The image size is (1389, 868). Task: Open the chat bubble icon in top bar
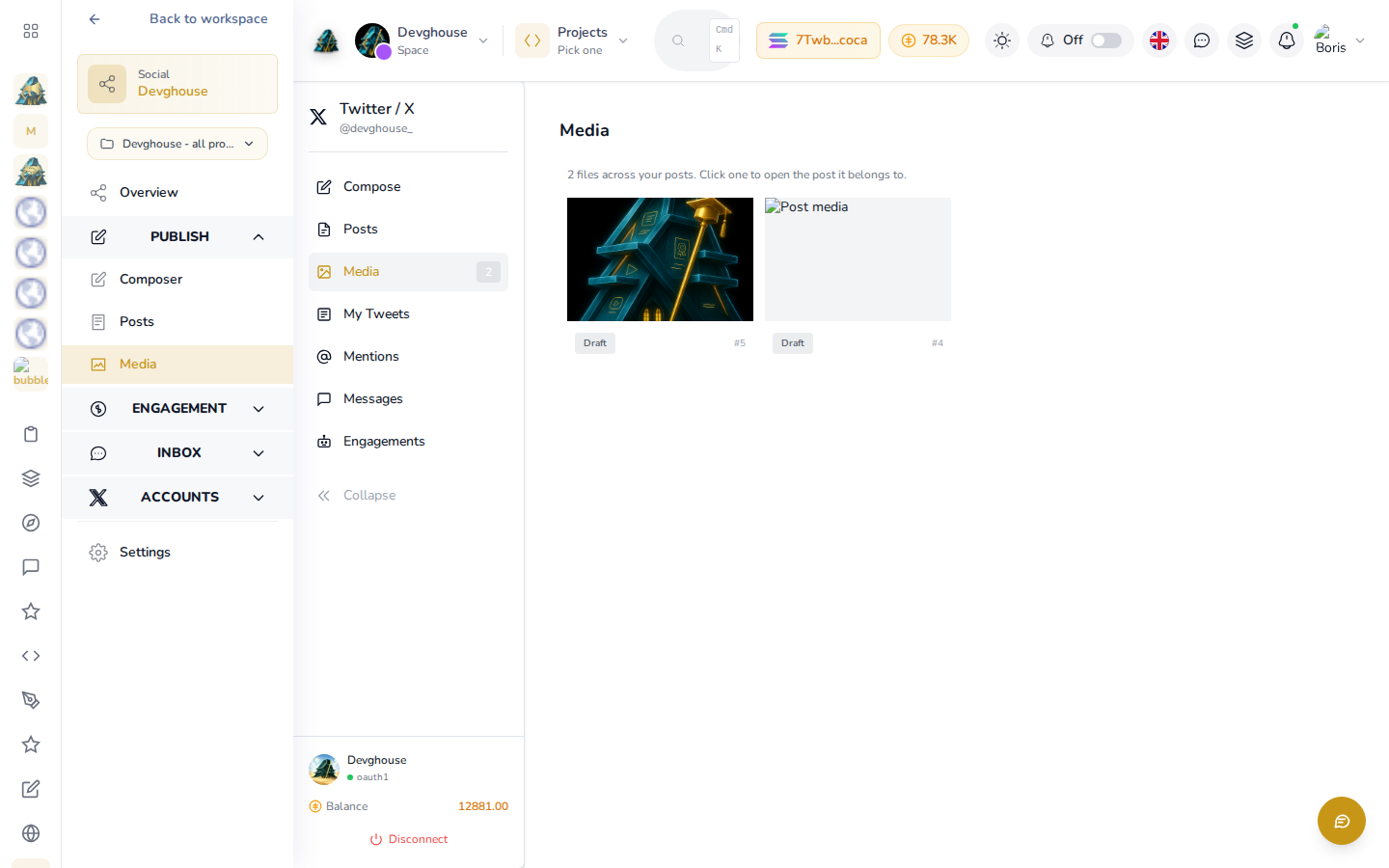coord(1202,41)
